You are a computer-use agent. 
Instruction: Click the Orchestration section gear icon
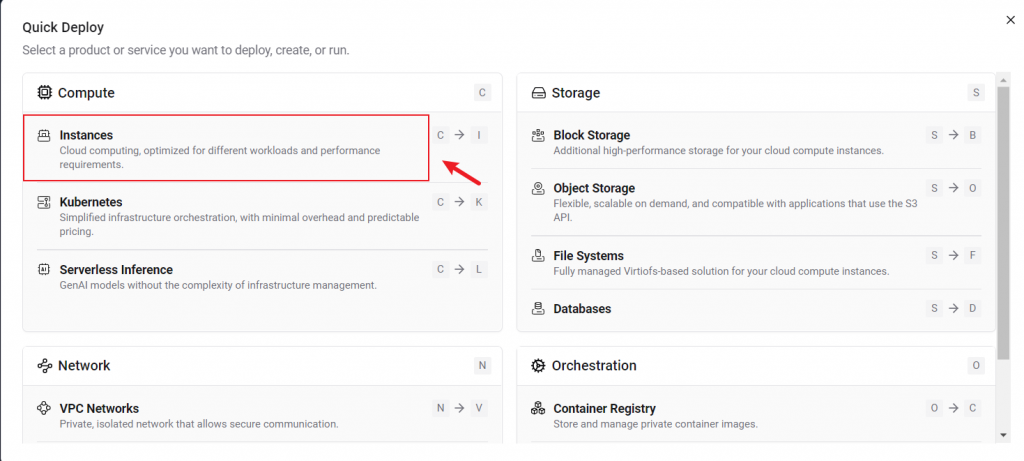tap(538, 366)
